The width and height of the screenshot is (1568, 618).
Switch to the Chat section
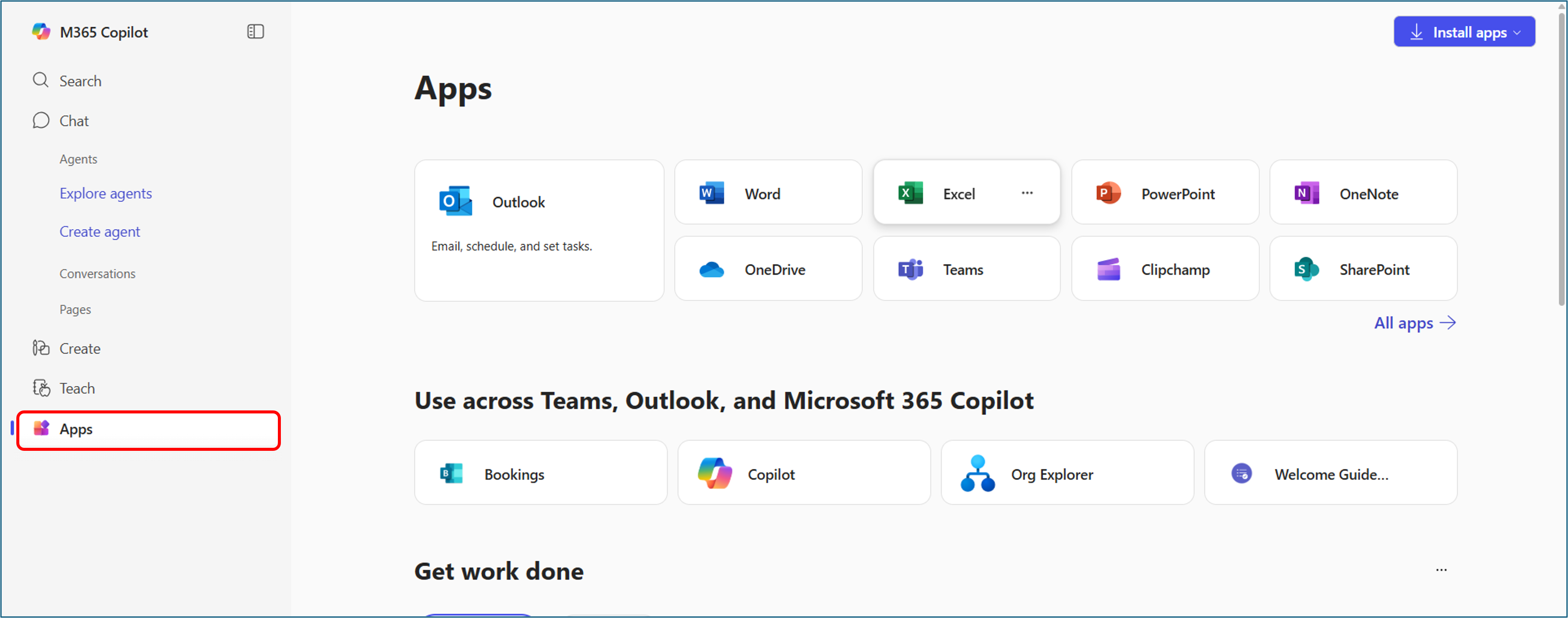[73, 120]
